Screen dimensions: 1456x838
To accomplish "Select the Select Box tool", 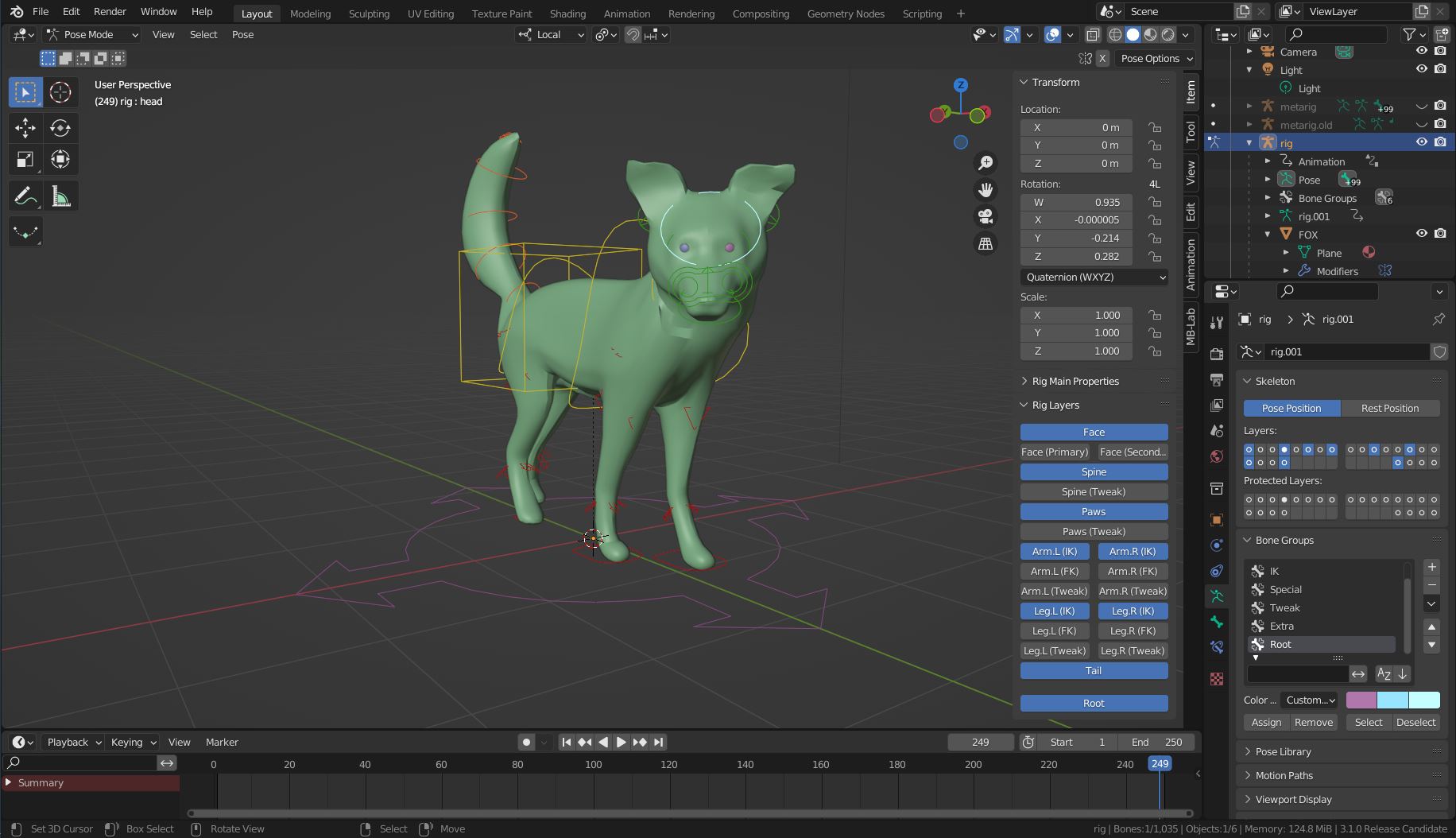I will (x=25, y=92).
